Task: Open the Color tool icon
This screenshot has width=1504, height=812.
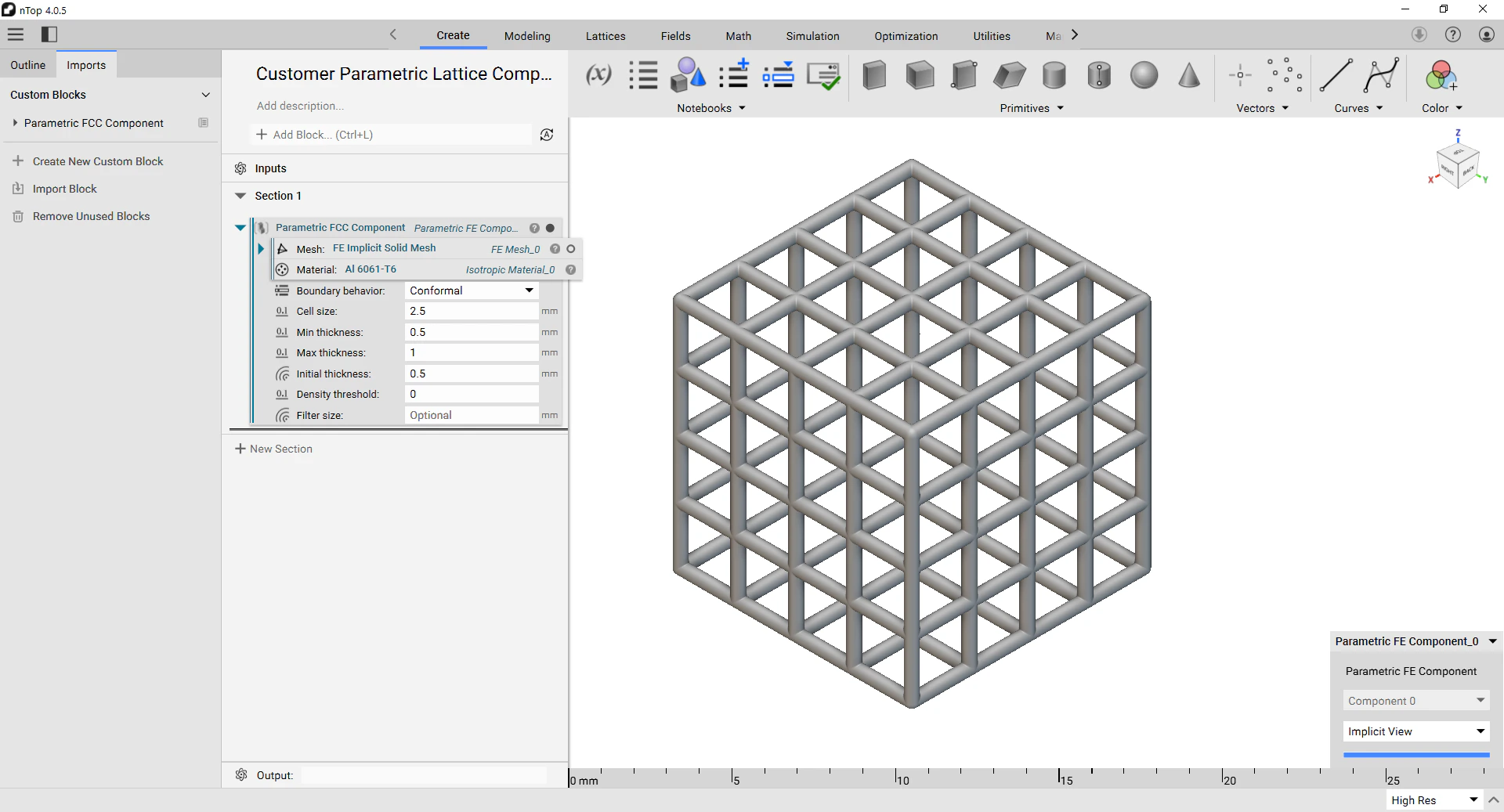Action: pos(1440,75)
